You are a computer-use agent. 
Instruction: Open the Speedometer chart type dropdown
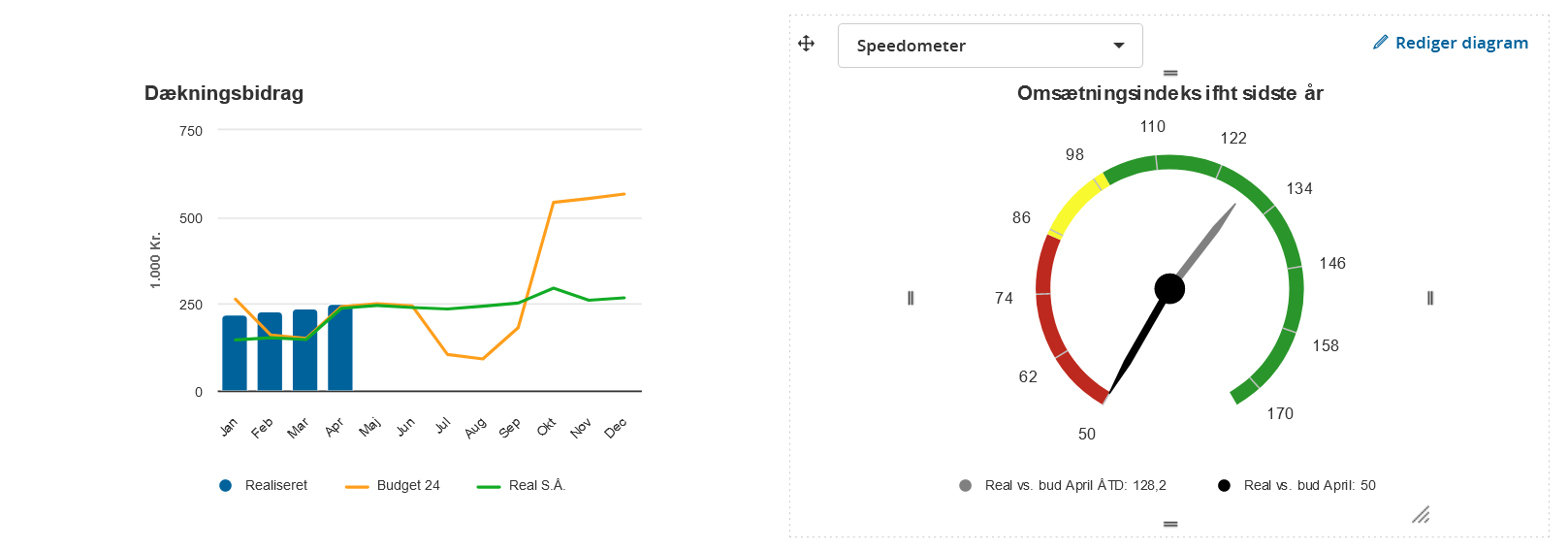(x=990, y=46)
